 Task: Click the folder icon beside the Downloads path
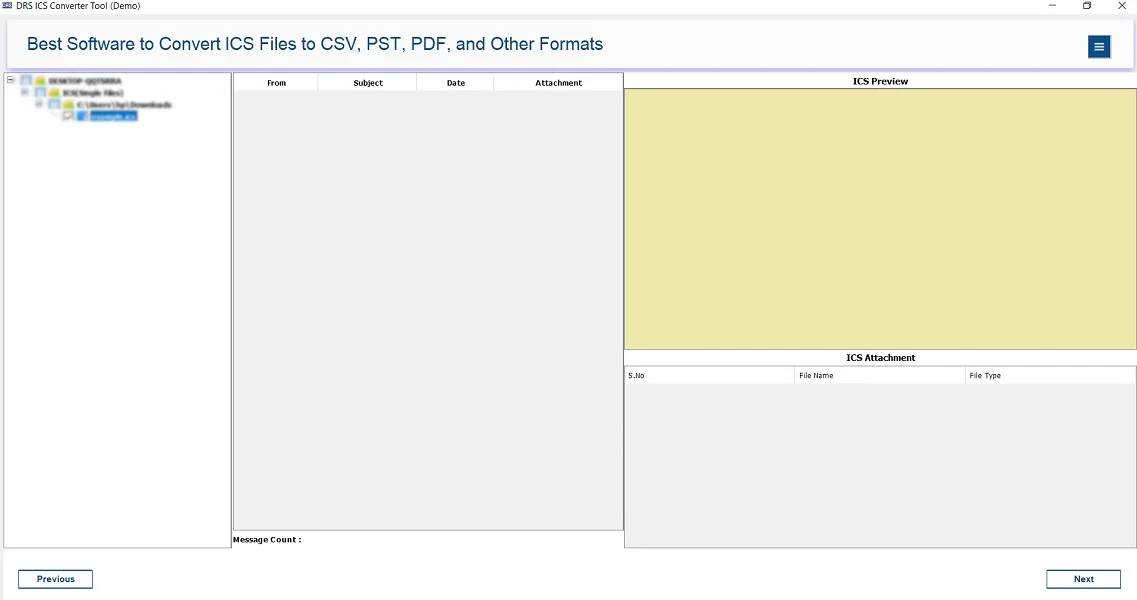click(68, 105)
